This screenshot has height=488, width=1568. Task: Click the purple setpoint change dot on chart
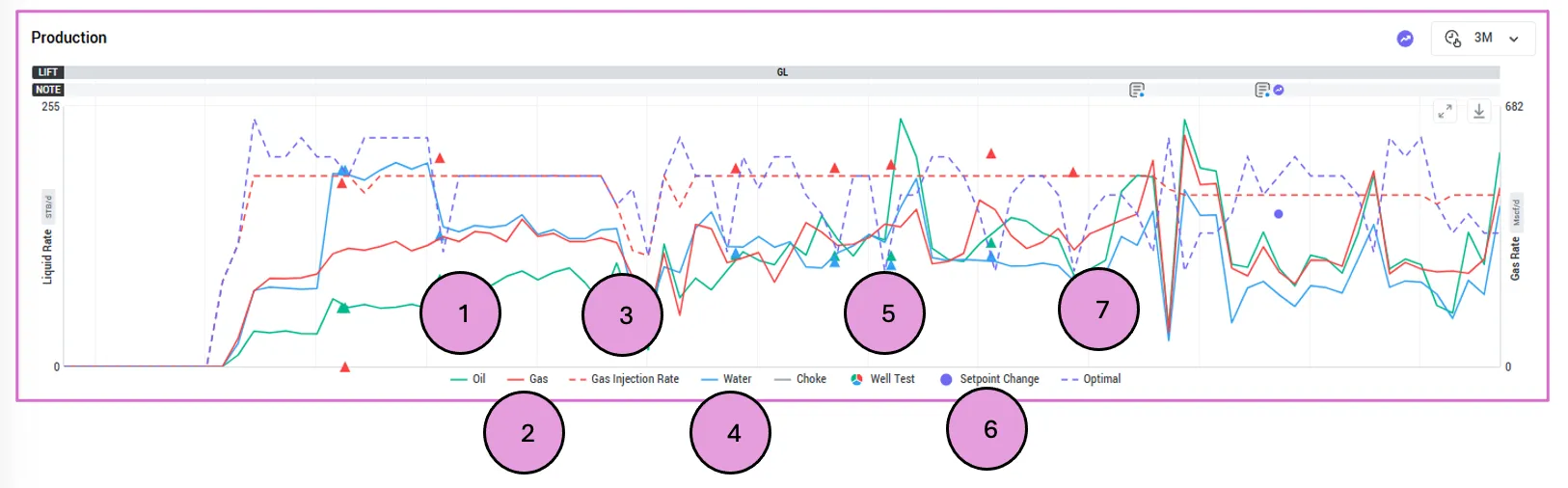point(1279,214)
